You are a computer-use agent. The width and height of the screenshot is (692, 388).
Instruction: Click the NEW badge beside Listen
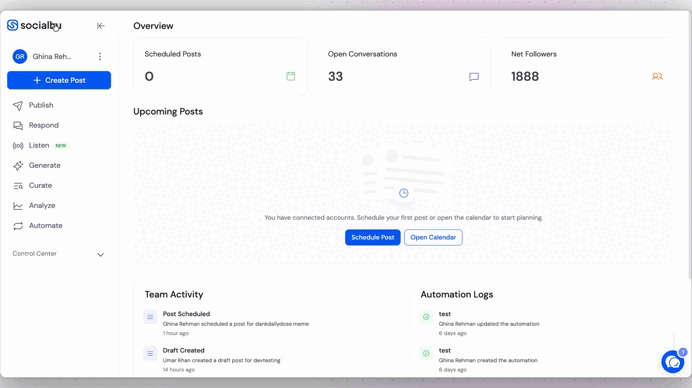[61, 145]
